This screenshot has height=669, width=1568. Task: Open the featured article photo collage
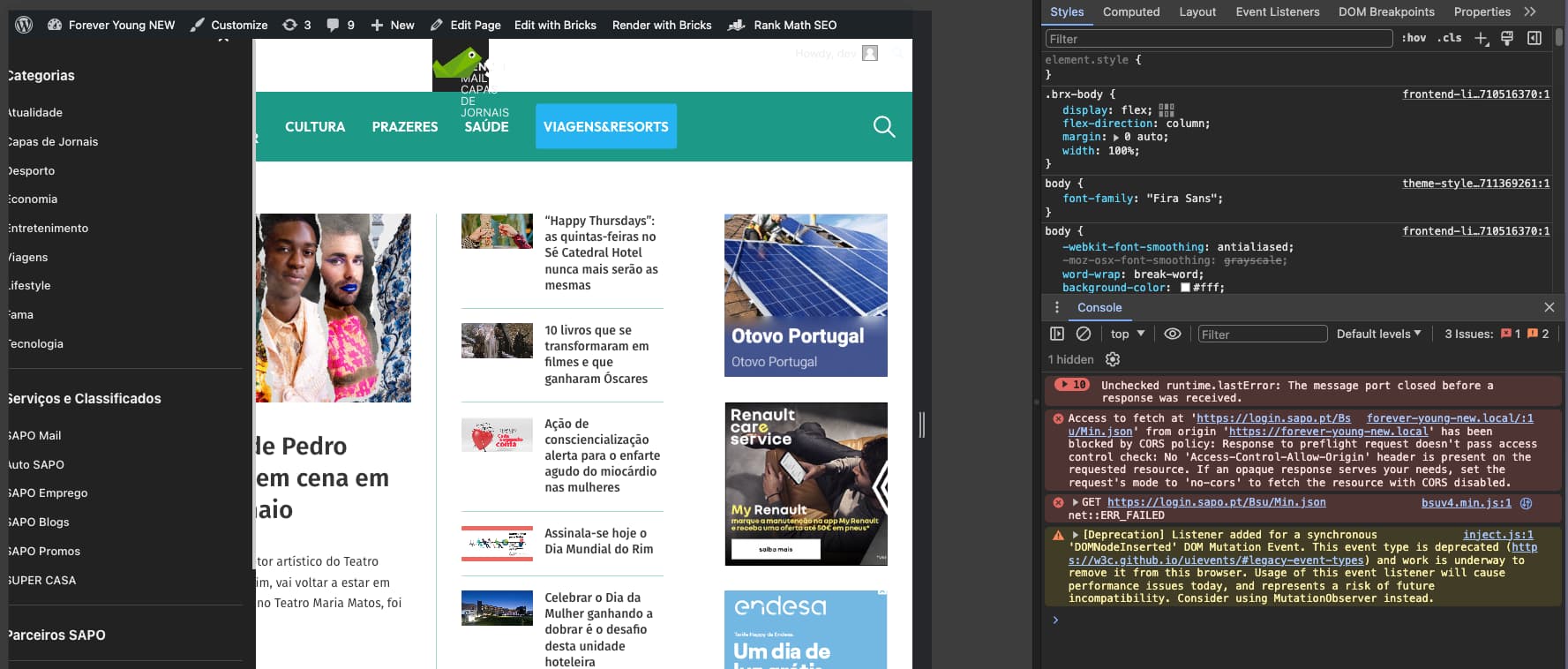click(x=334, y=308)
